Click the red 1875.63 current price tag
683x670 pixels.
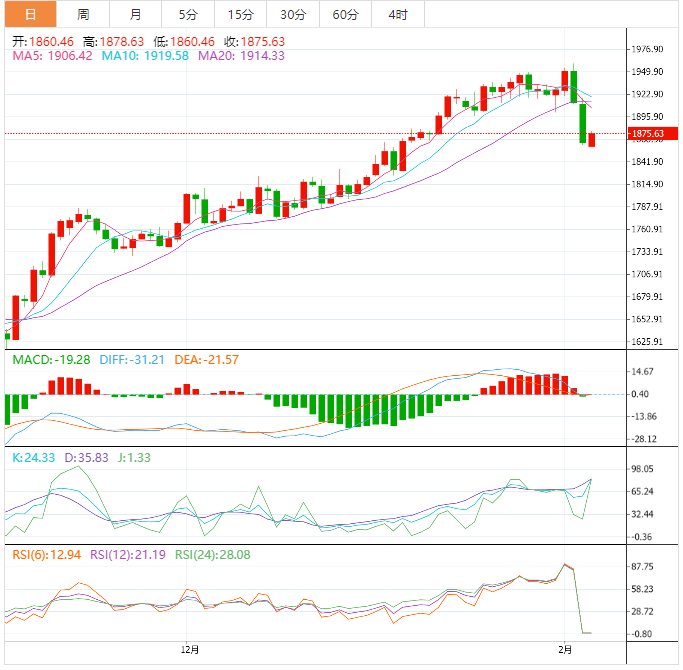[x=652, y=133]
